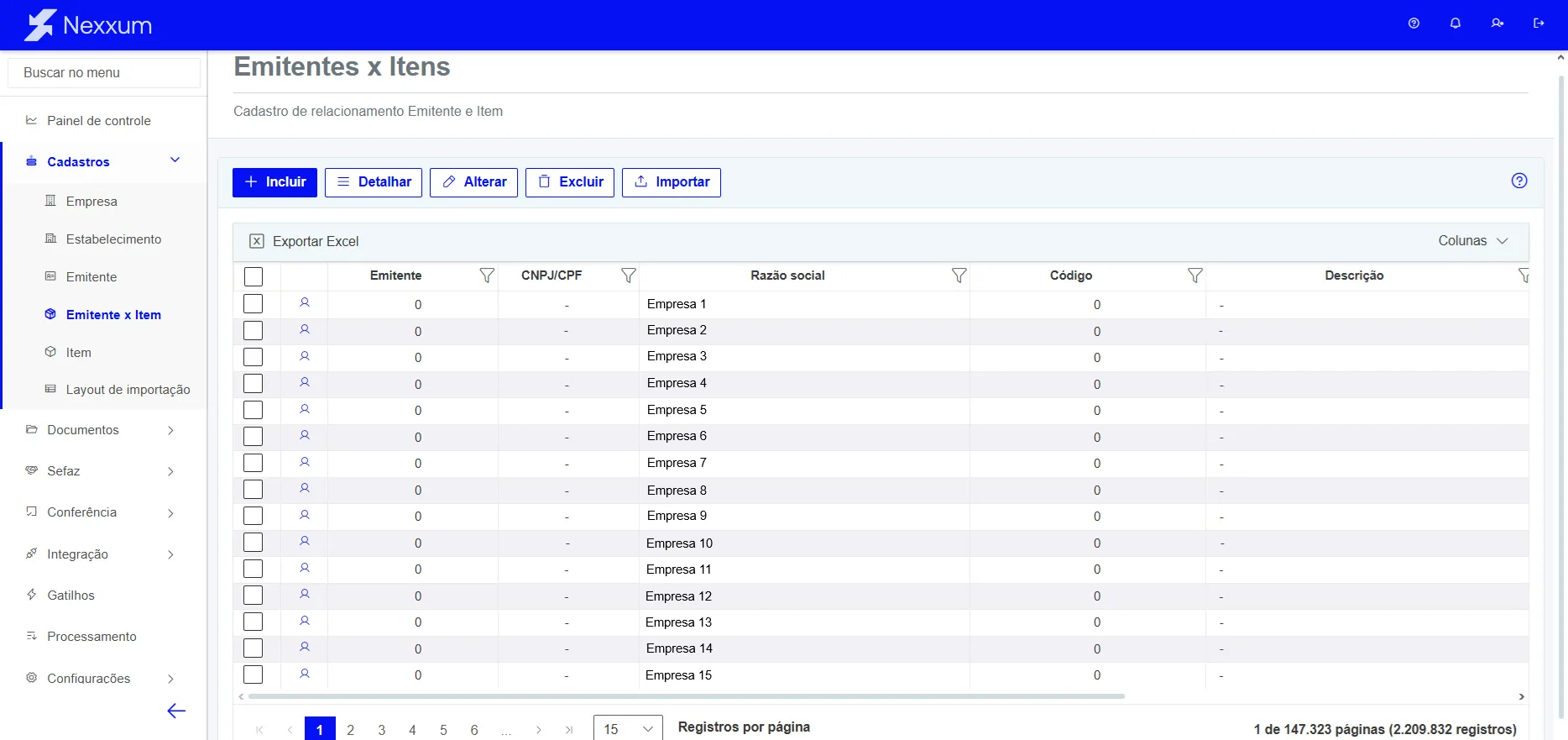Collapse sidebar with the left arrow
The image size is (1568, 740).
pos(176,711)
